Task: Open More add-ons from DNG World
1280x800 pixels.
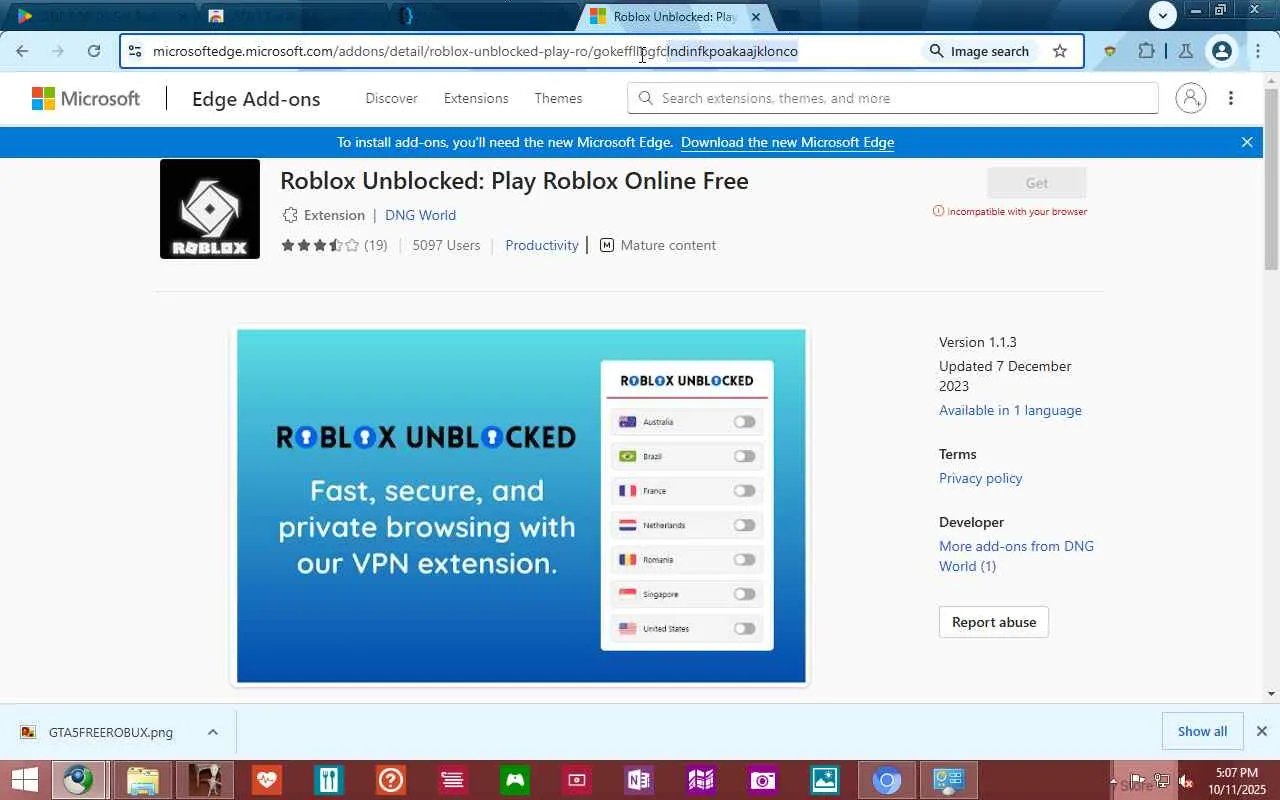Action: pos(1016,556)
